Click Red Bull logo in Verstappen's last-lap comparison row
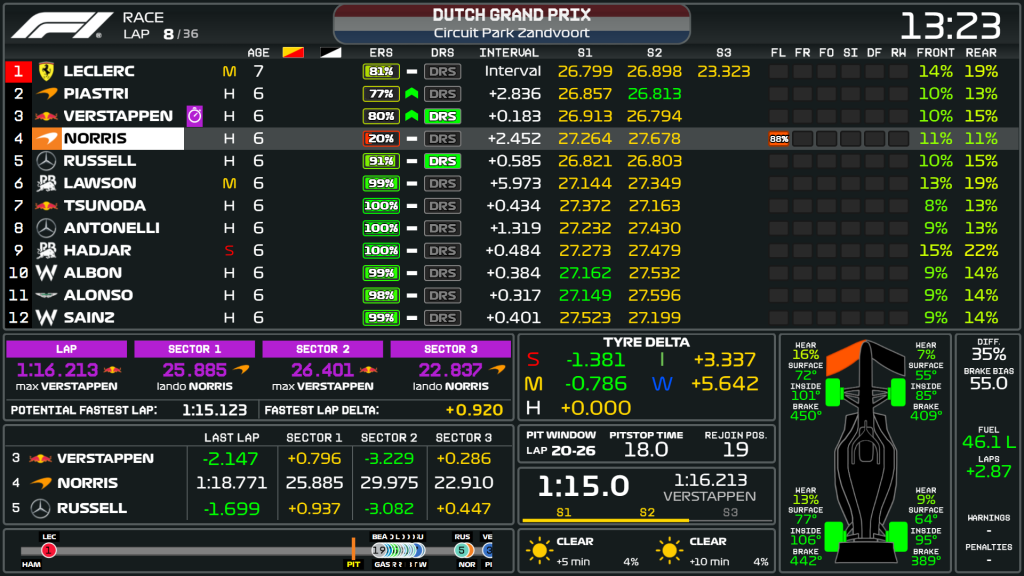This screenshot has height=576, width=1024. tap(40, 459)
